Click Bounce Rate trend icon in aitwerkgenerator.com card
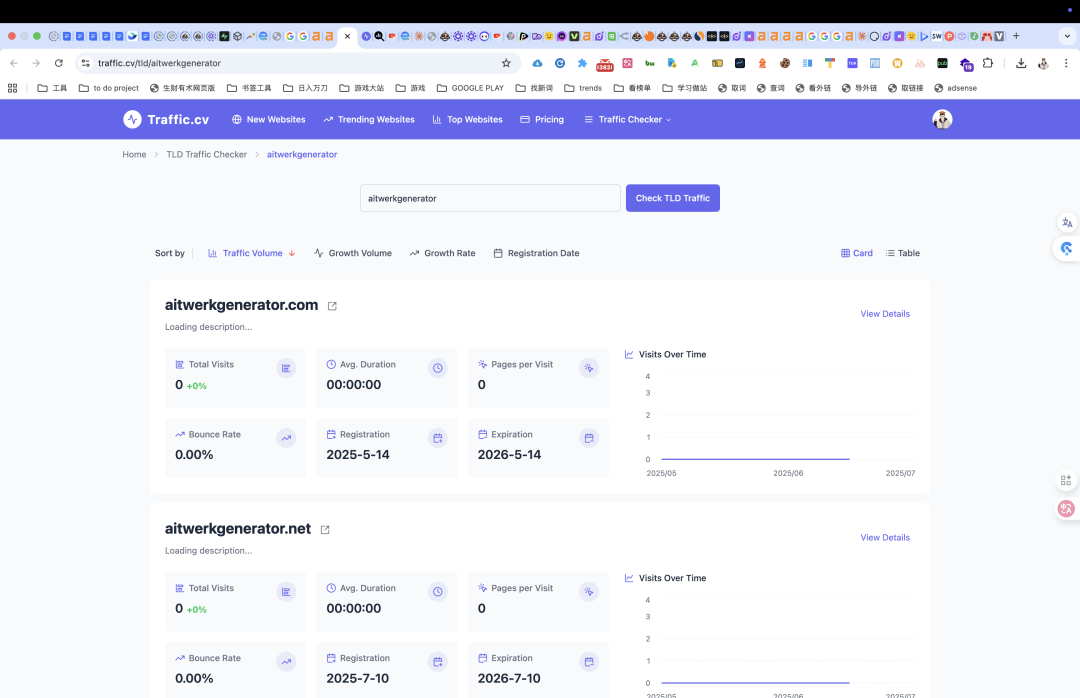The image size is (1080, 698). click(286, 438)
